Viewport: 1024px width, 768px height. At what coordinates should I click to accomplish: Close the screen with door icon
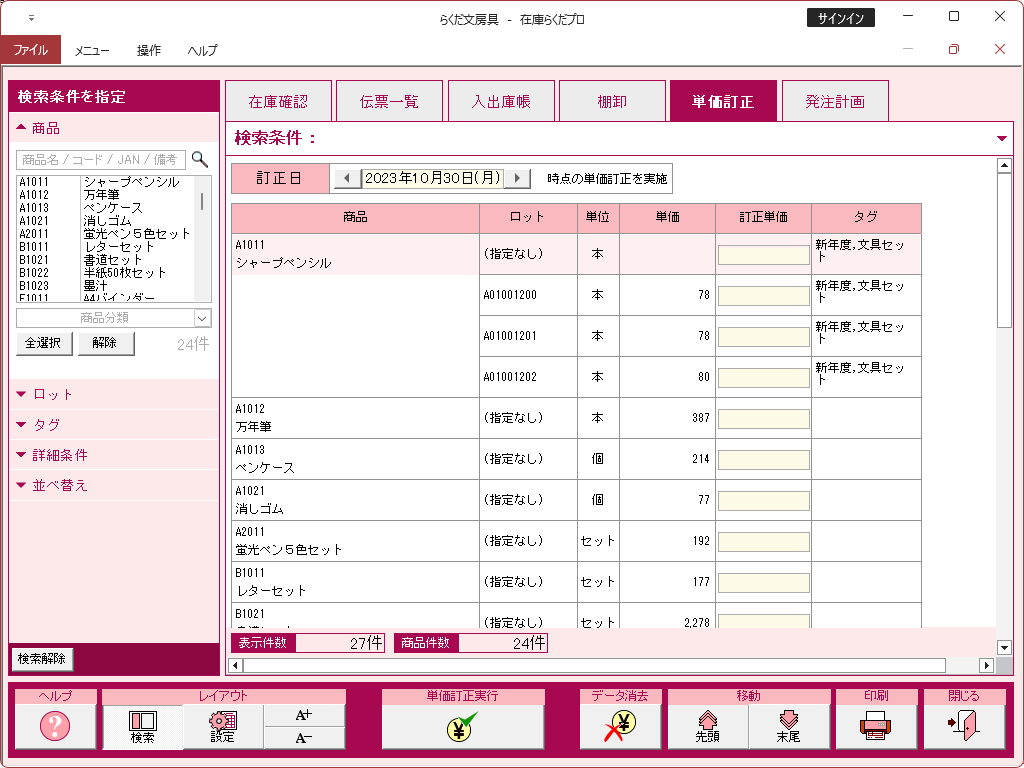tap(964, 726)
